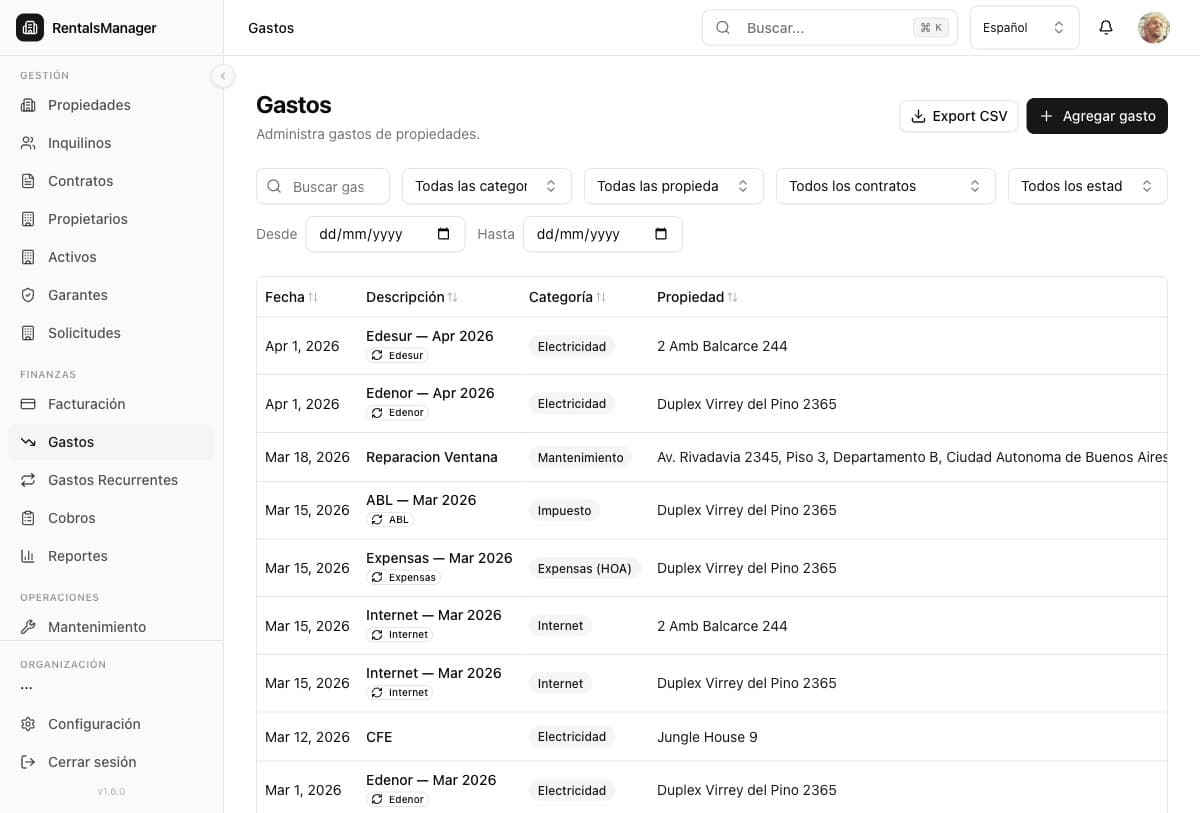Viewport: 1200px width, 813px height.
Task: Click the notification bell icon
Action: click(x=1105, y=28)
